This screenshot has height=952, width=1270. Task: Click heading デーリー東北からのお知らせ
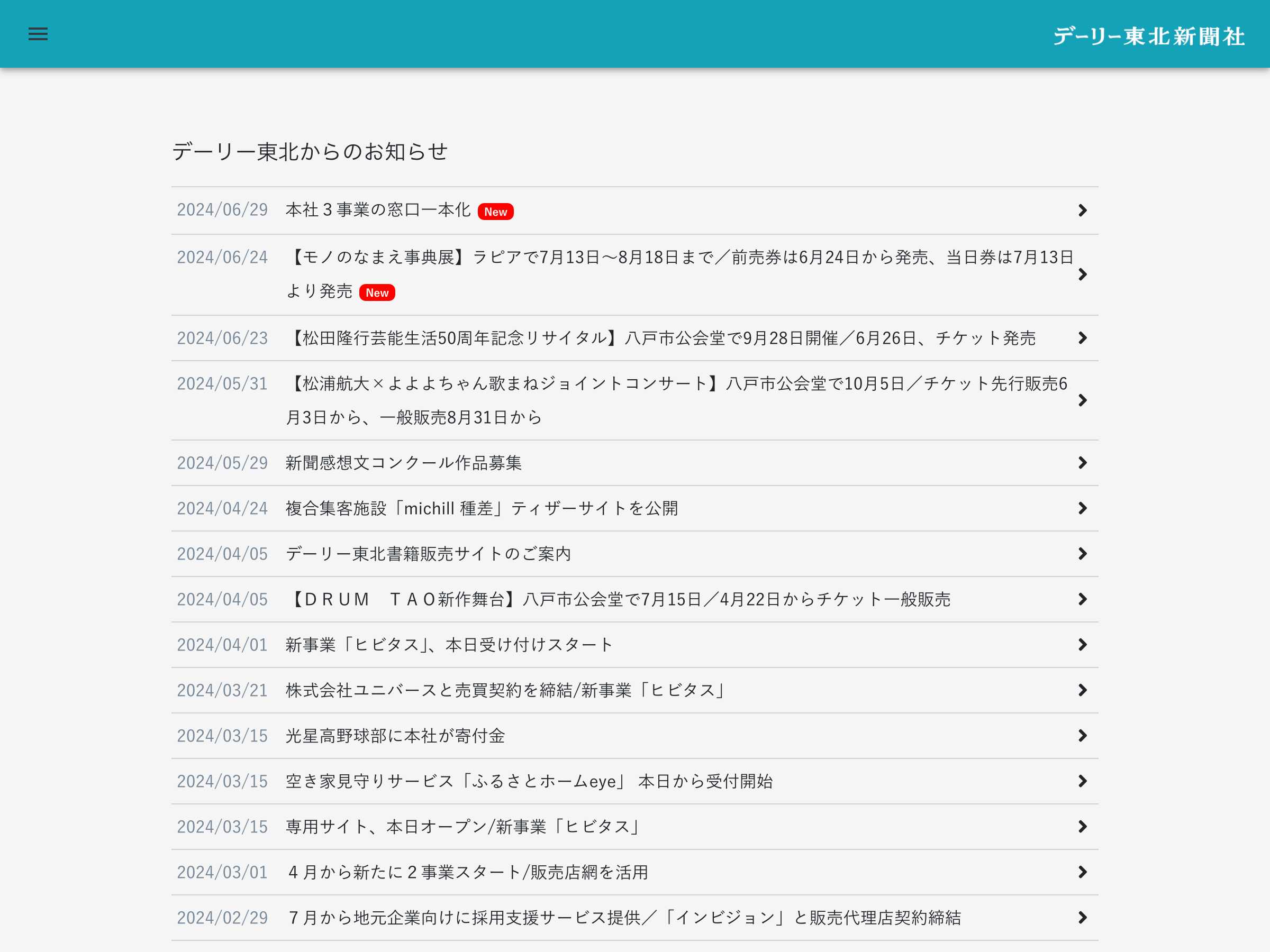pos(310,151)
